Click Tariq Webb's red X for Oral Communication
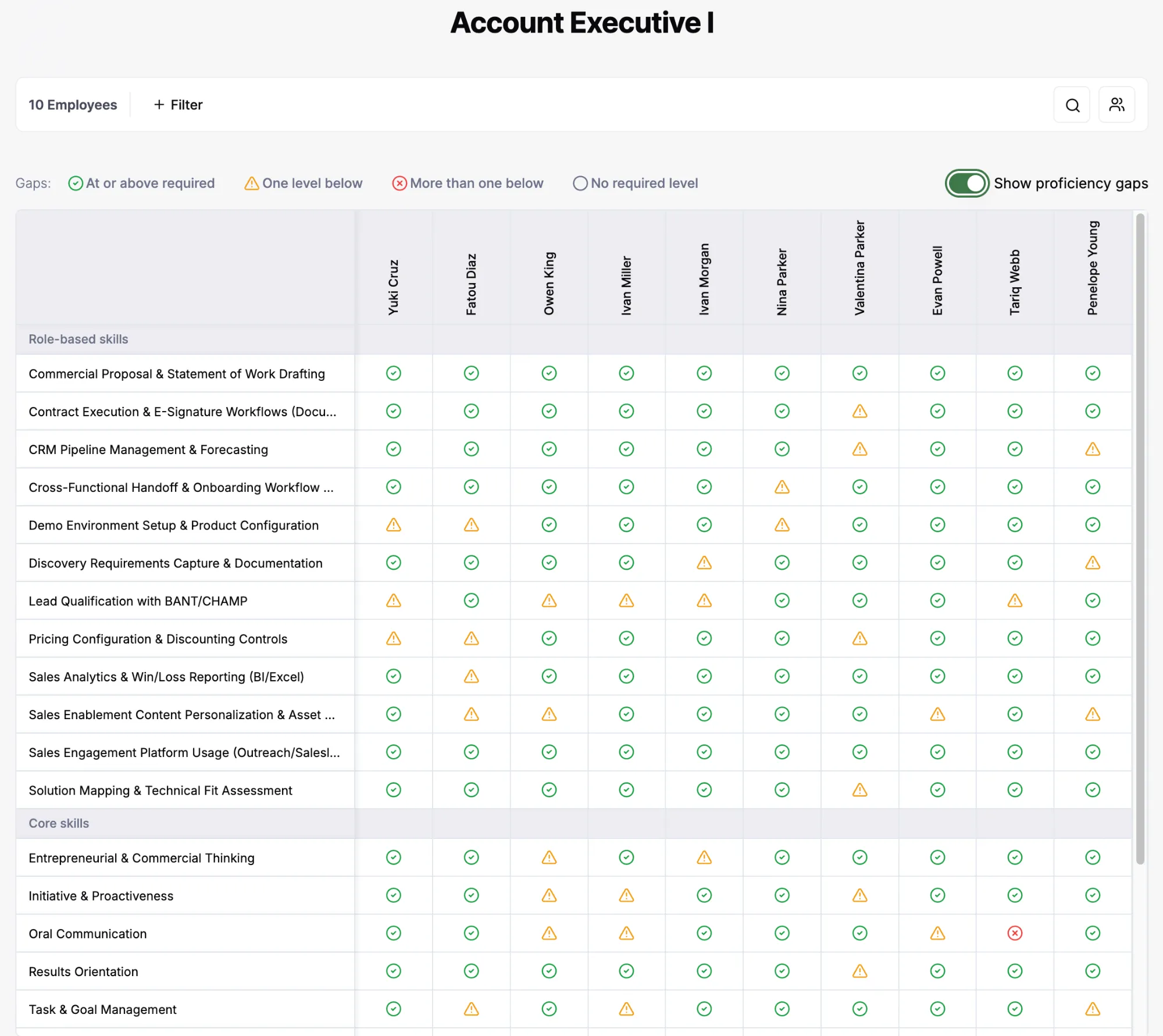The image size is (1163, 1036). 1015,934
